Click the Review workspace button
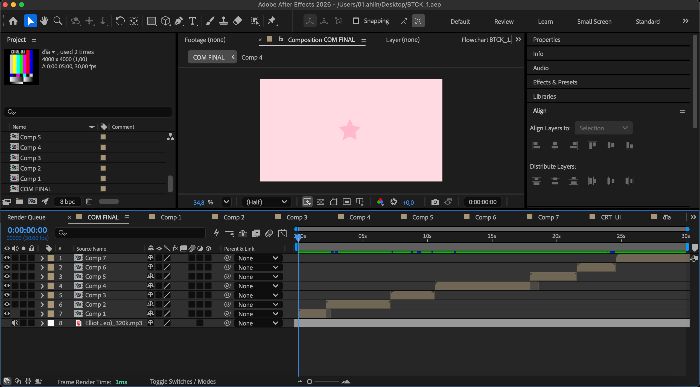Viewport: 700px width, 387px height. click(504, 21)
